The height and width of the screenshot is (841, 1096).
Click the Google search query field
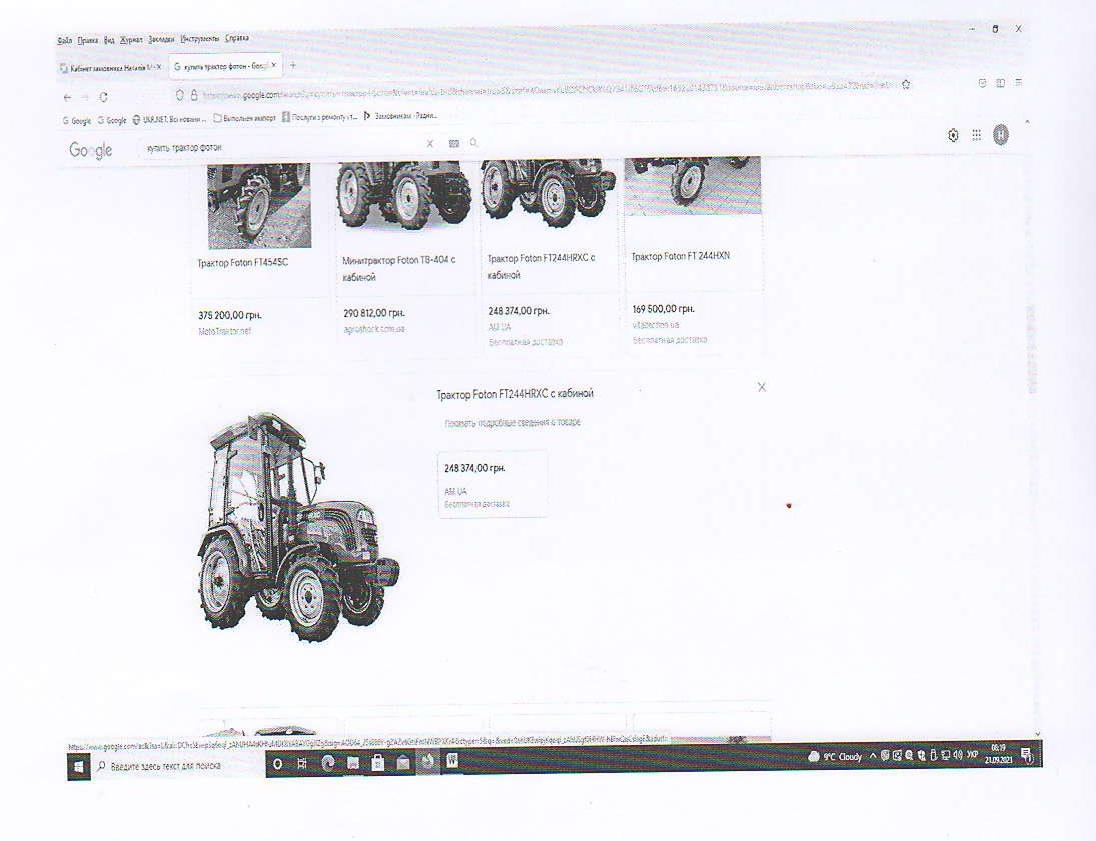coord(282,147)
